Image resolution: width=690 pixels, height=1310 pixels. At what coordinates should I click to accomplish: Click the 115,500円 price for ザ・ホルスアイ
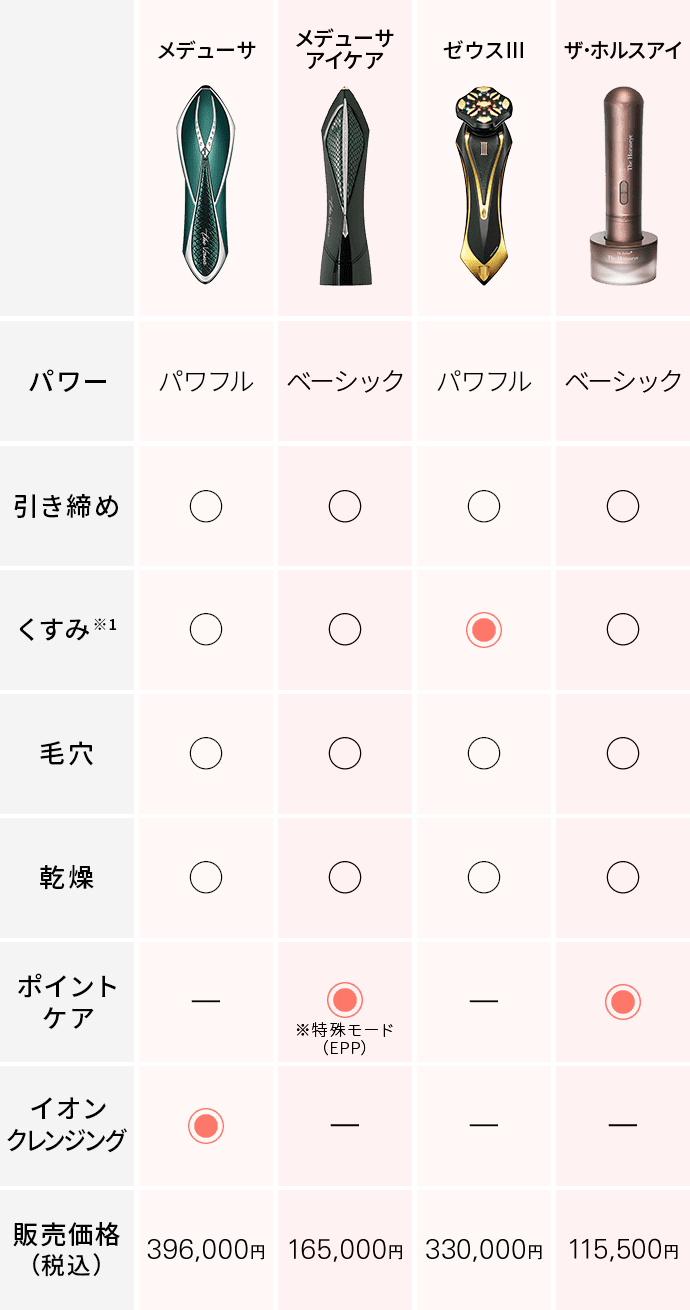pyautogui.click(x=622, y=1249)
